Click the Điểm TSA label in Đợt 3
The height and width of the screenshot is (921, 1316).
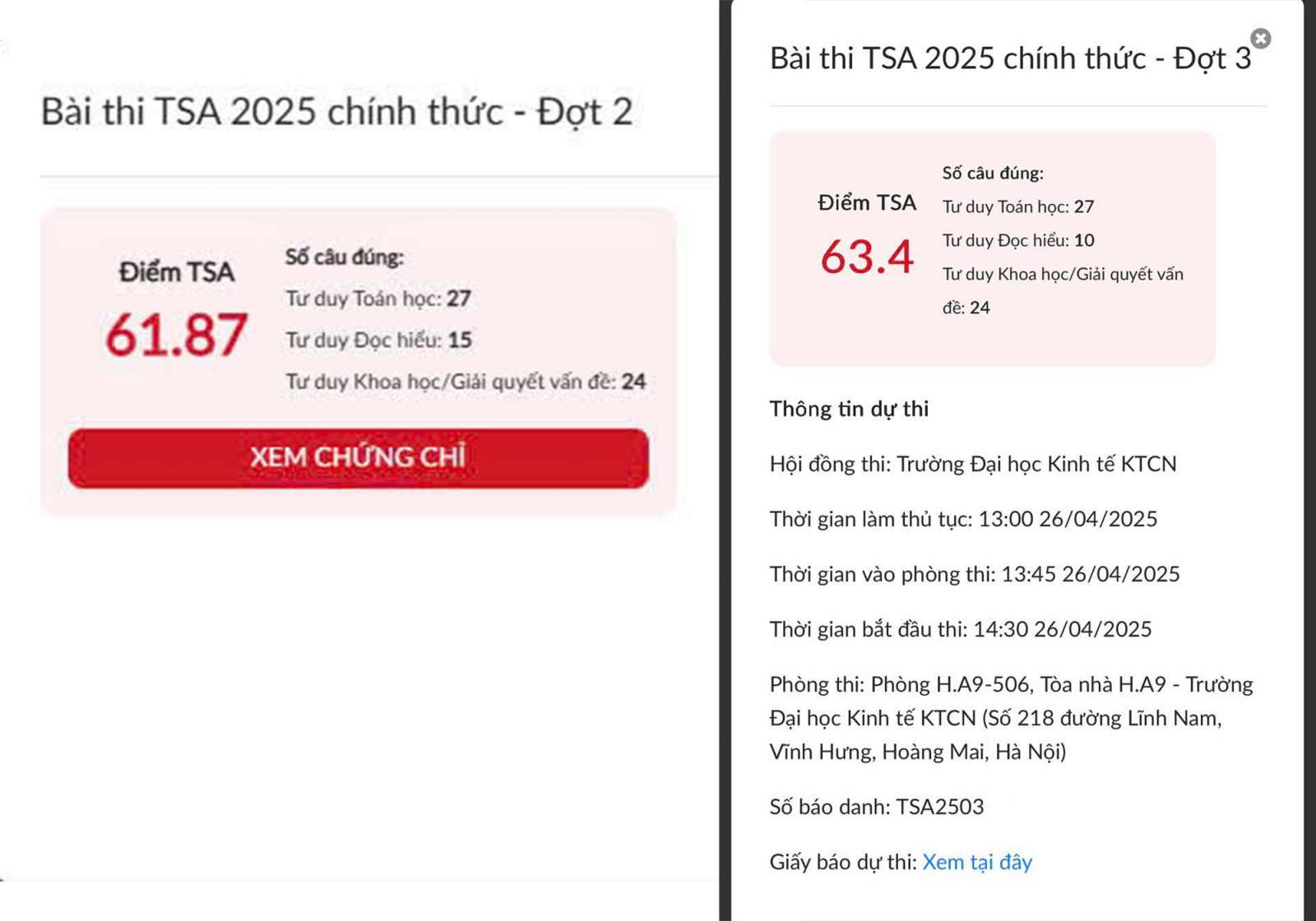pos(867,203)
